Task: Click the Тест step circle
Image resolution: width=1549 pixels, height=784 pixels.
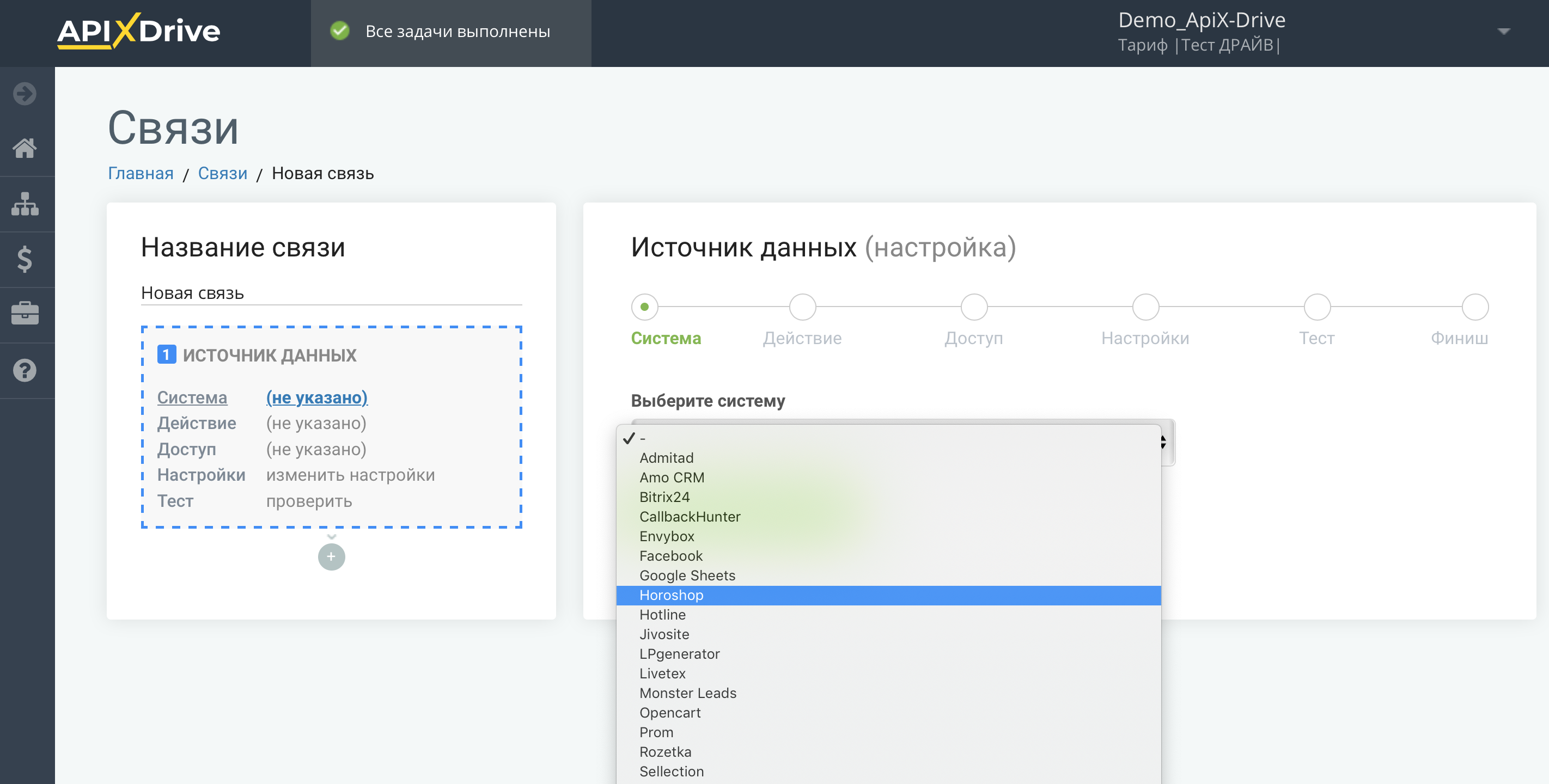Action: [1317, 307]
